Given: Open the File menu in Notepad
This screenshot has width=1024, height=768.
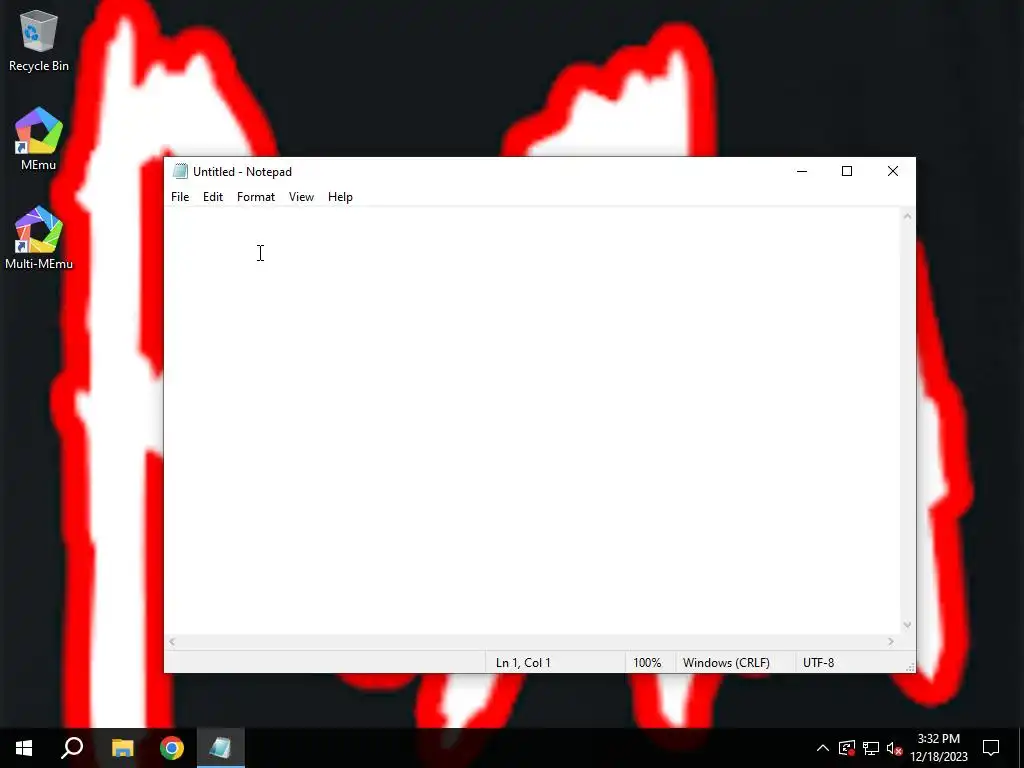Looking at the screenshot, I should coord(180,197).
